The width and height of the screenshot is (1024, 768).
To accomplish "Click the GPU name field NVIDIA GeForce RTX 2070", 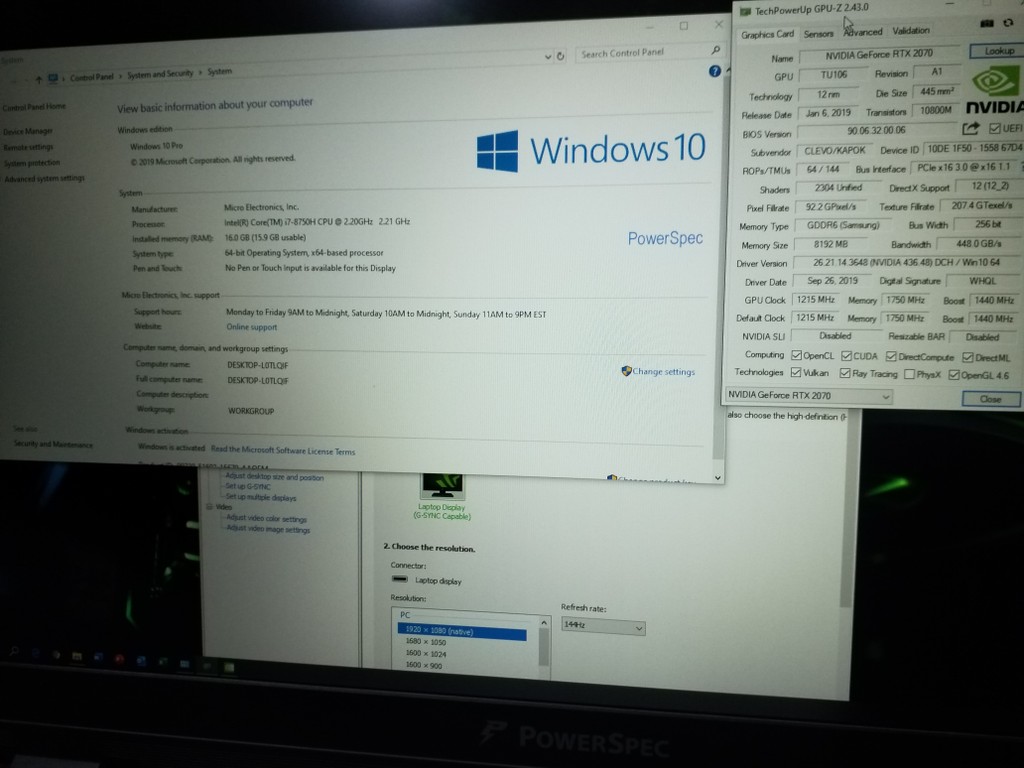I will coord(879,55).
